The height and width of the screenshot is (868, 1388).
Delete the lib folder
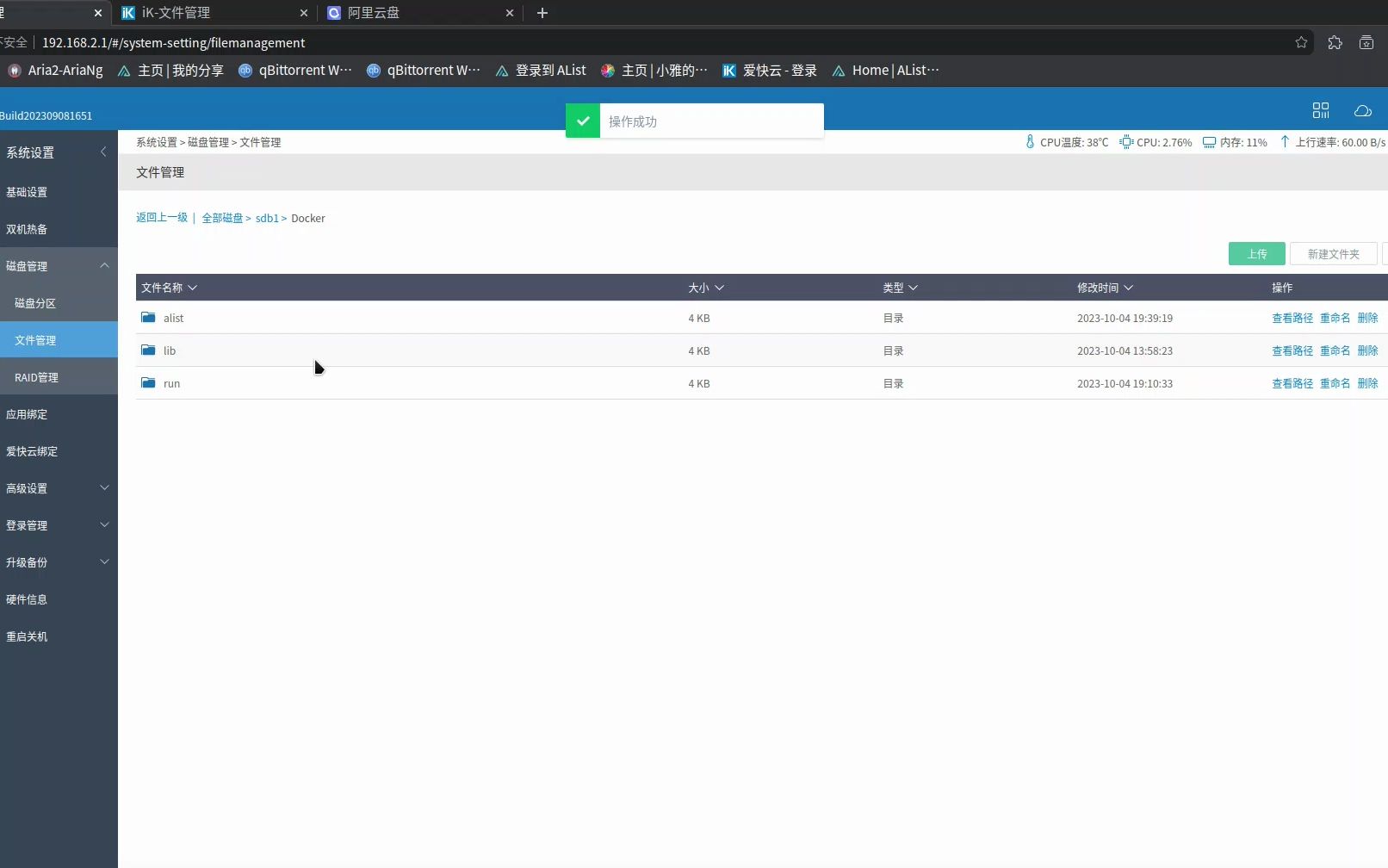click(x=1367, y=350)
